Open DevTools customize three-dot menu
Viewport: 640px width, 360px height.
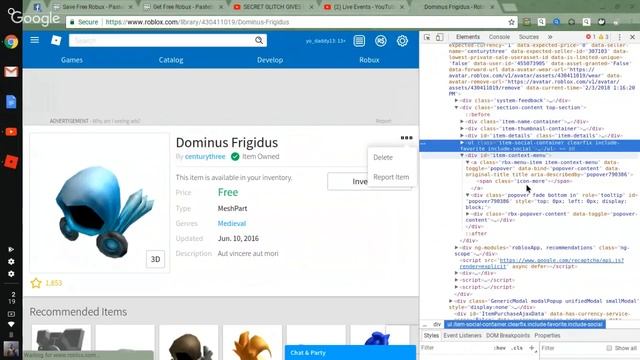(620, 37)
